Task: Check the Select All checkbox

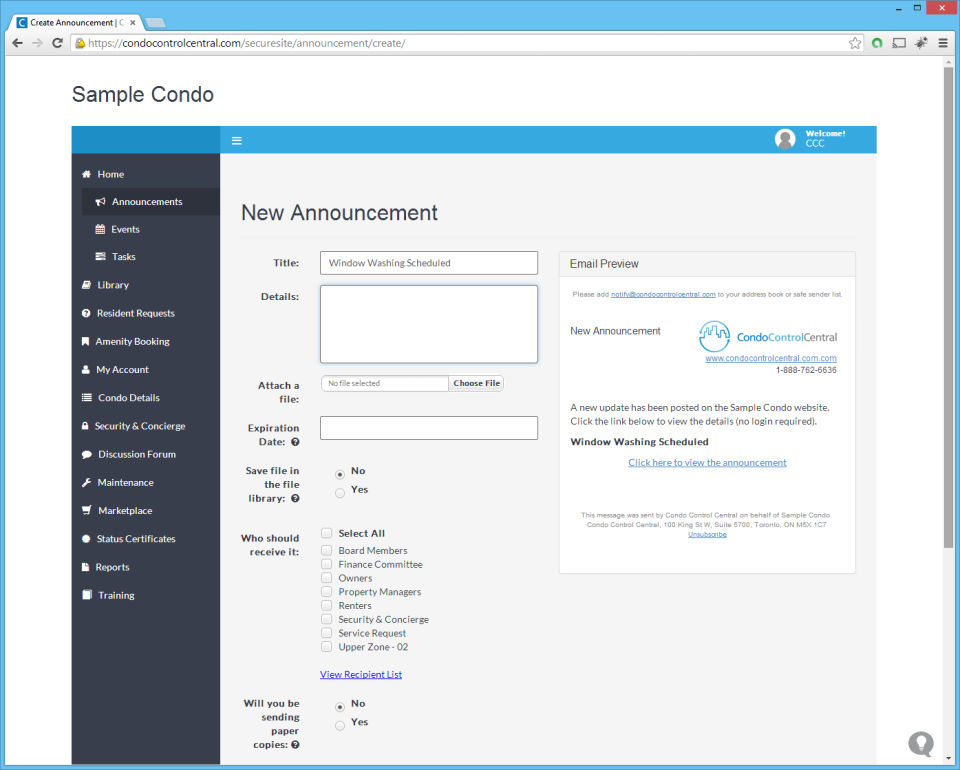Action: point(326,533)
